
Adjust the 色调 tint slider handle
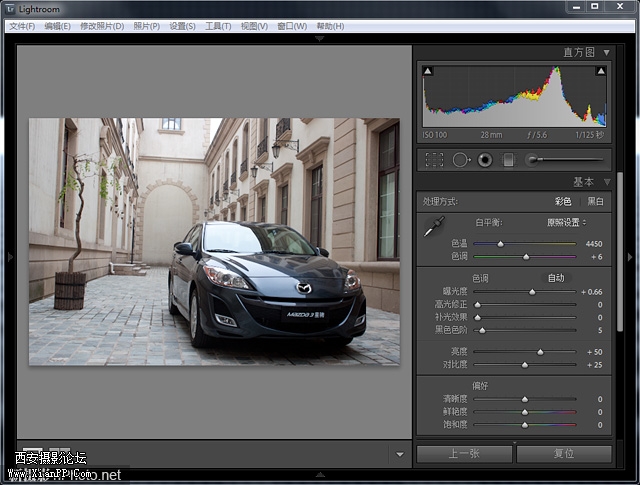pos(526,257)
